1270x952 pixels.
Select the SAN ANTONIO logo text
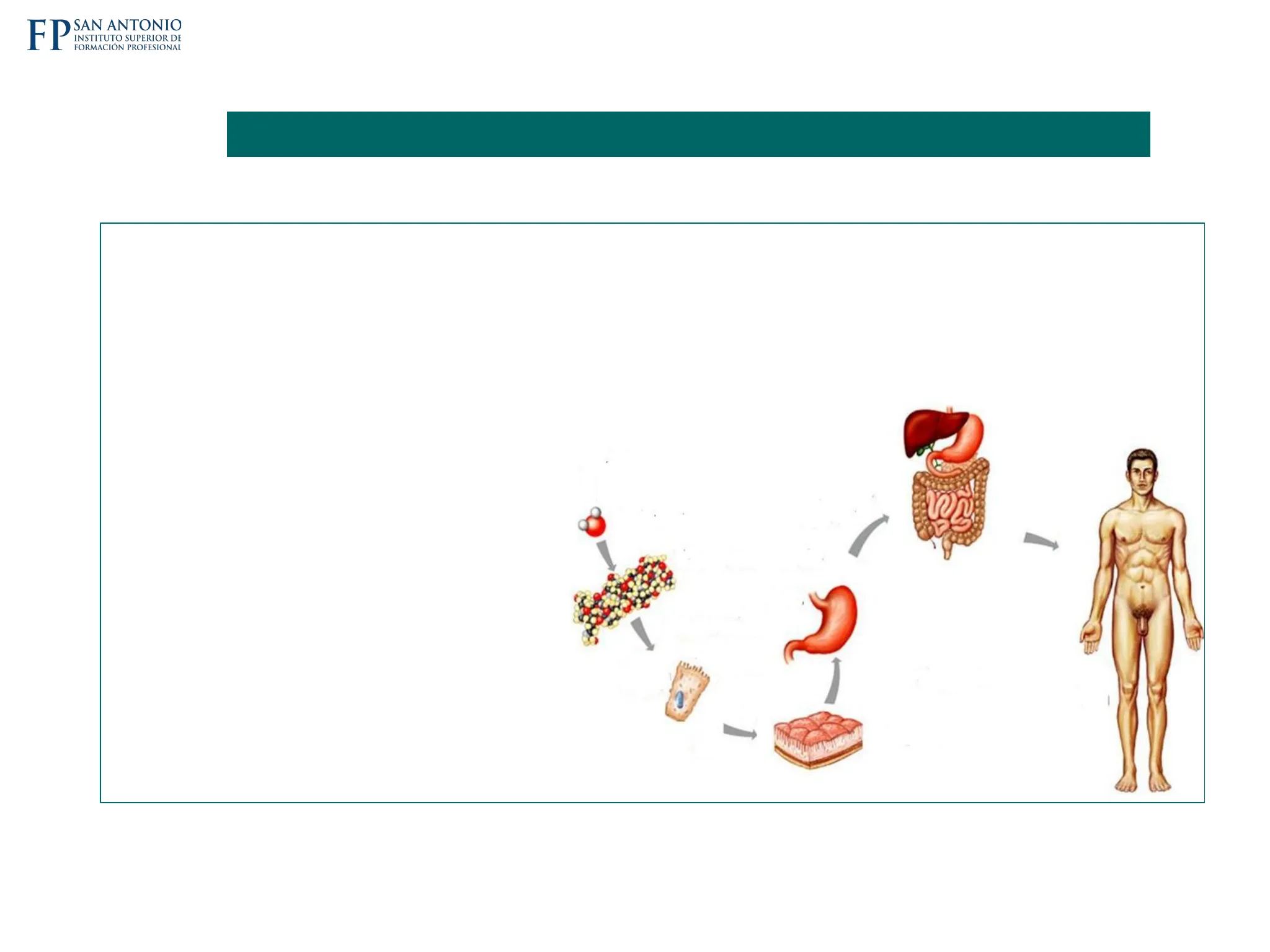pos(128,25)
